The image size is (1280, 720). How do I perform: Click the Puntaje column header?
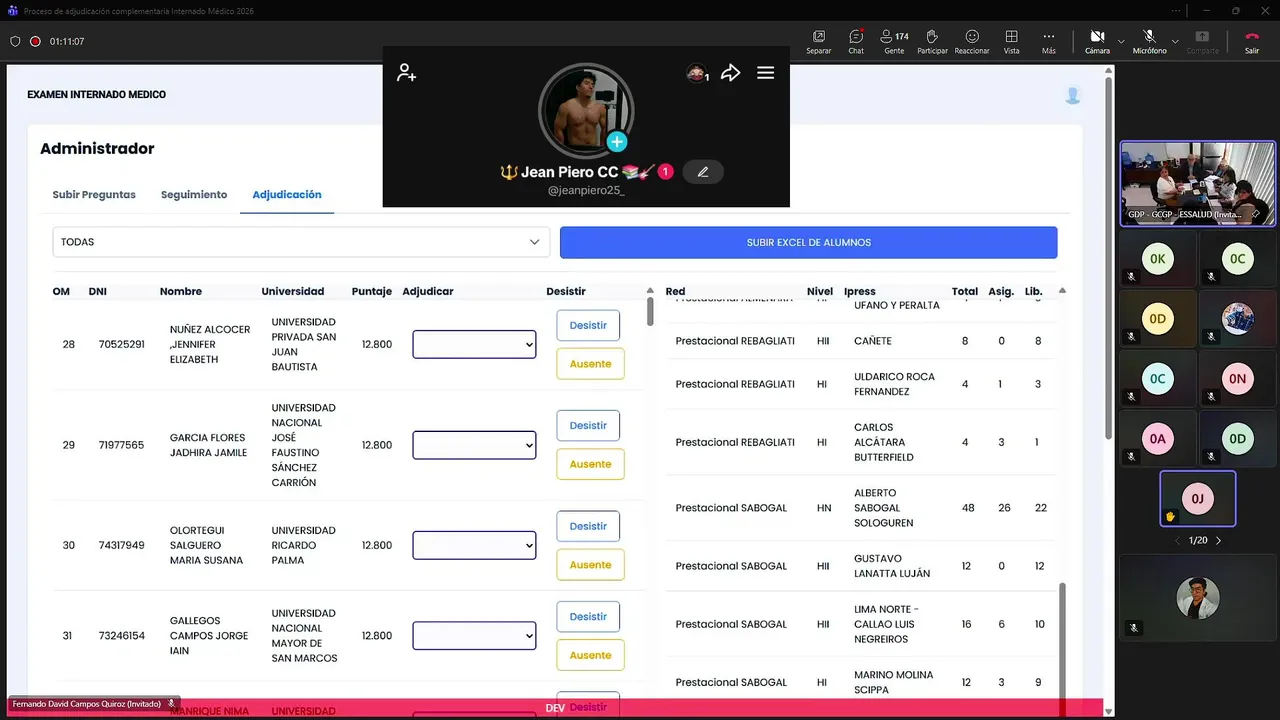click(x=371, y=291)
